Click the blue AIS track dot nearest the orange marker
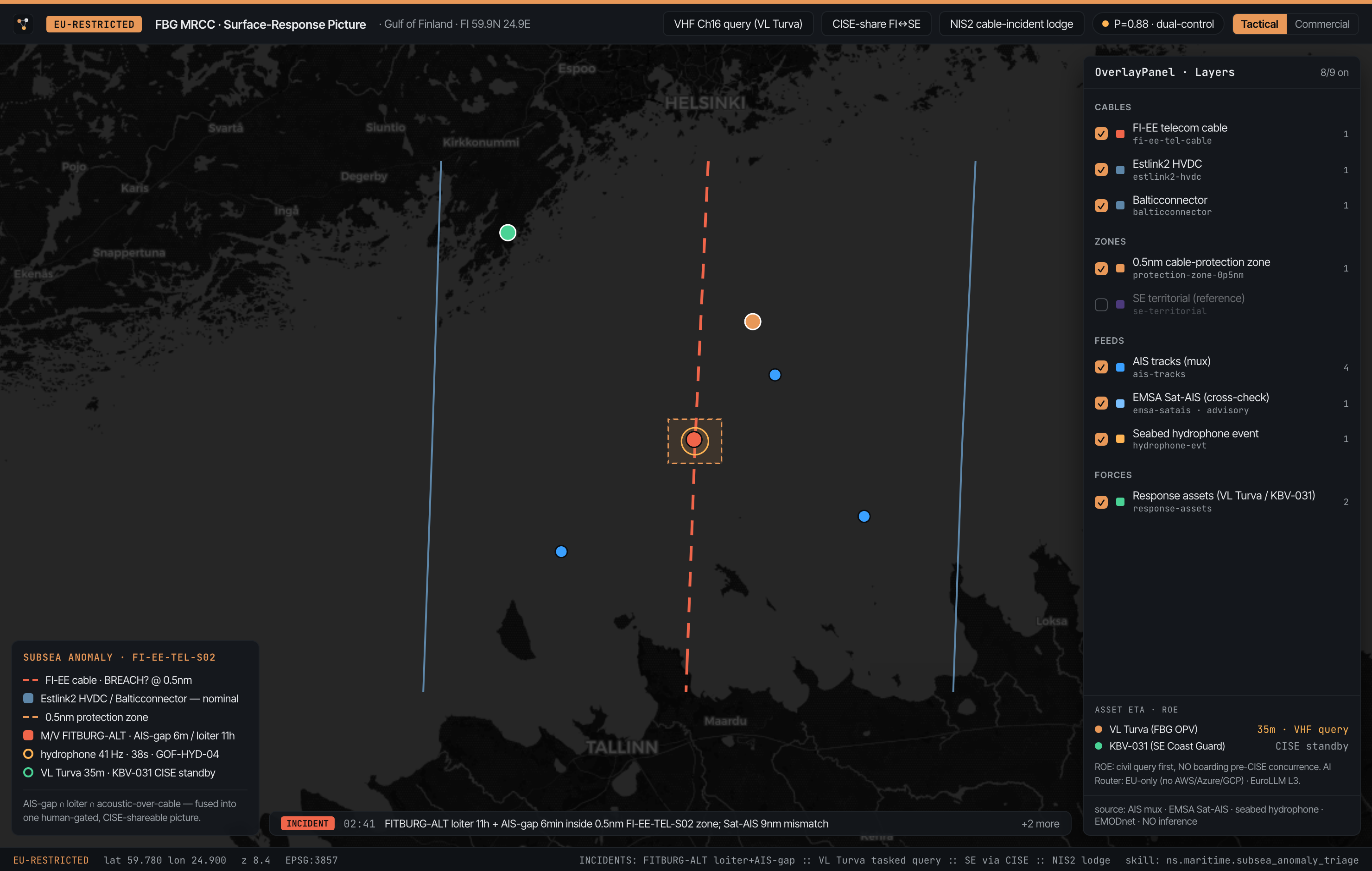Screen dimensions: 1372x871 coord(775,375)
